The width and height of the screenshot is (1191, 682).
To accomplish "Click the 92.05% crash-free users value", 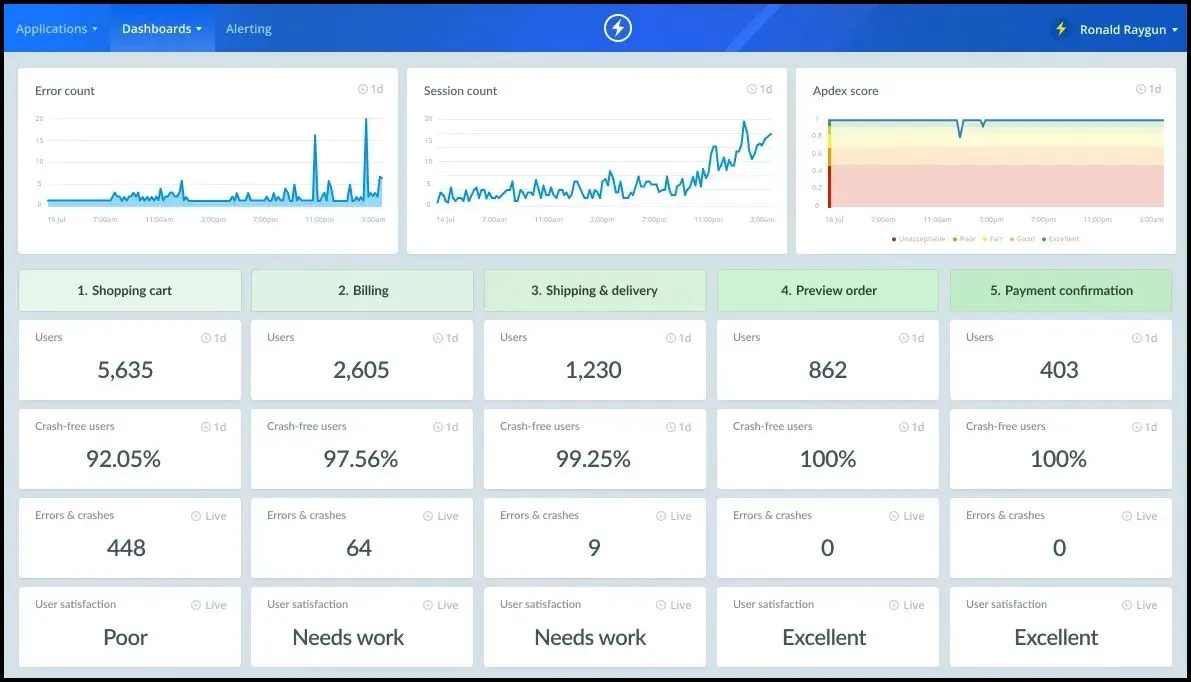I will (x=123, y=459).
